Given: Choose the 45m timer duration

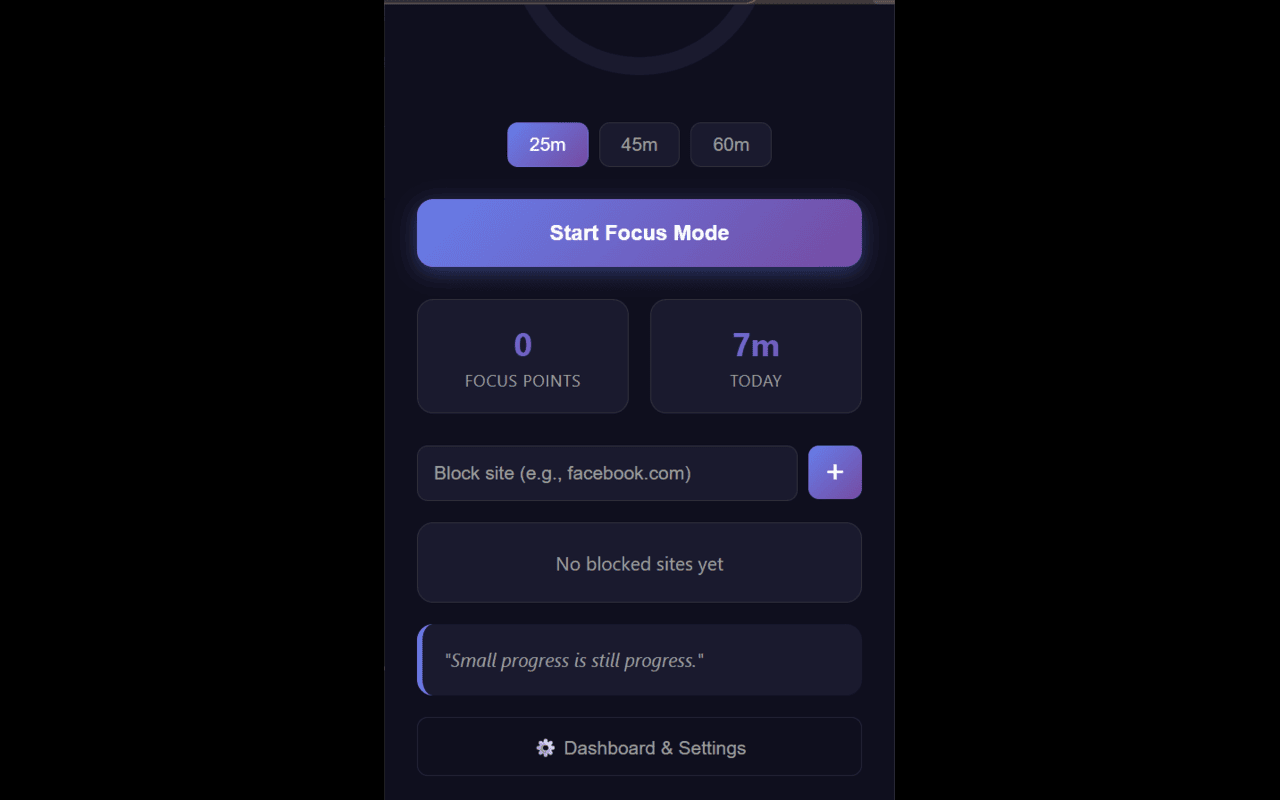Looking at the screenshot, I should pyautogui.click(x=639, y=145).
